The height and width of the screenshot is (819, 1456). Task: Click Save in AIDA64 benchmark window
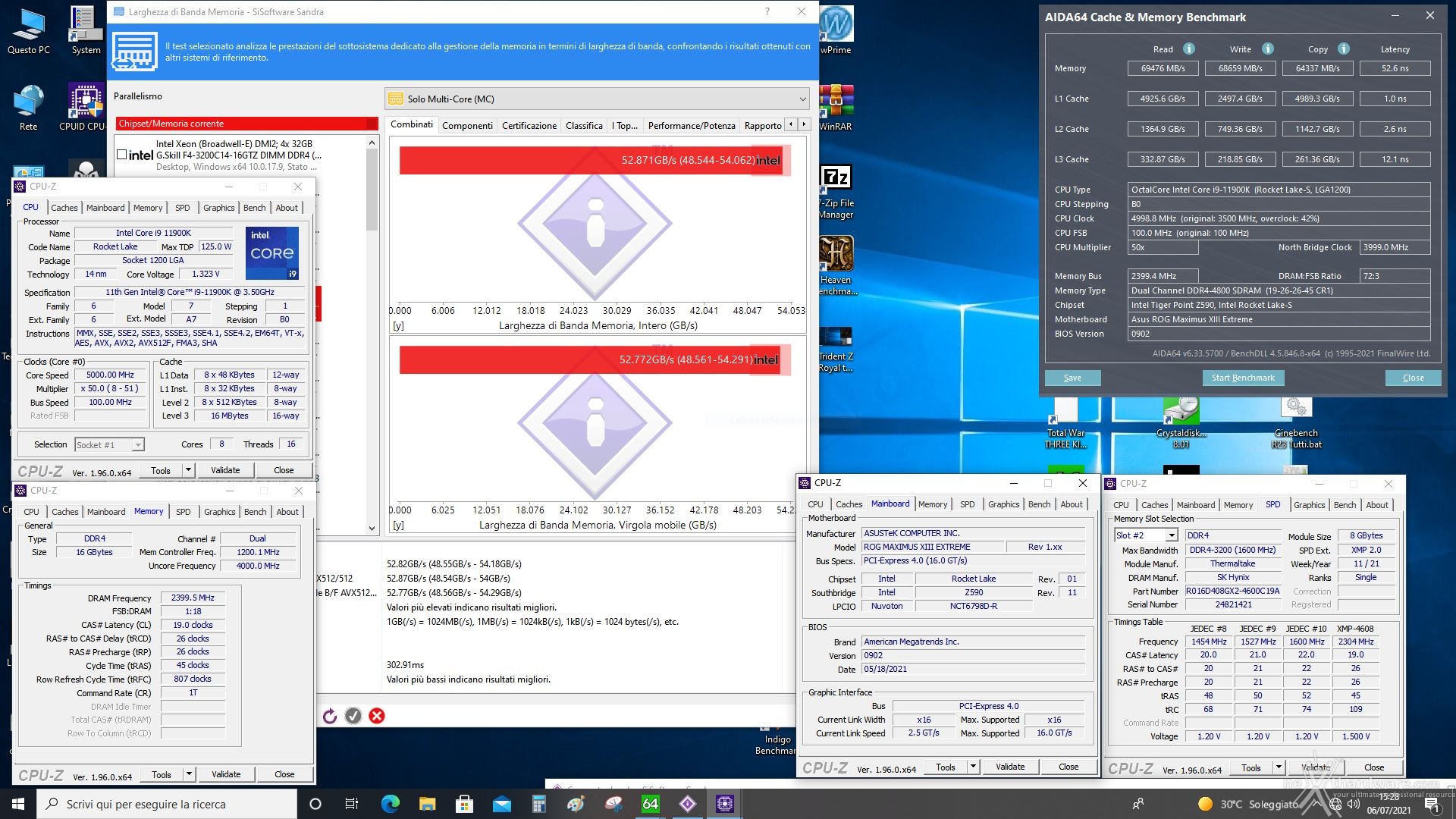[x=1072, y=378]
